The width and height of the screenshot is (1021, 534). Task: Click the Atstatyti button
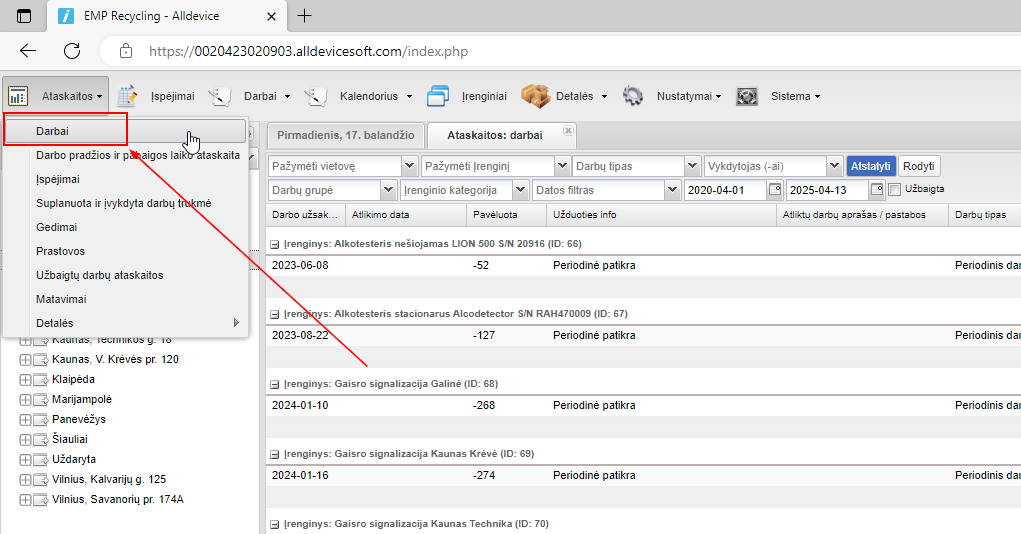tap(870, 166)
